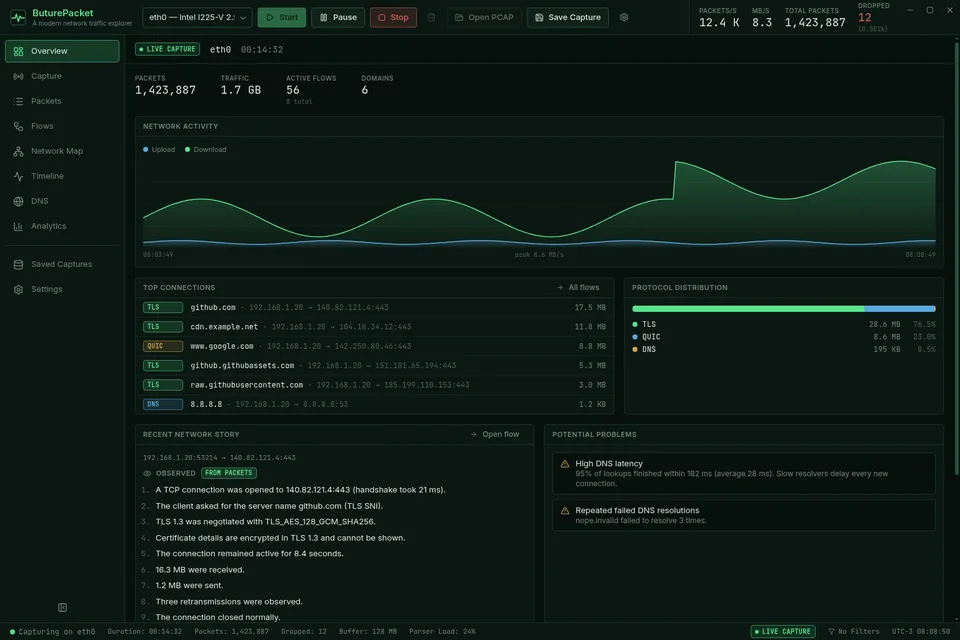Open the flow via the Open flow link
Image resolution: width=960 pixels, height=640 pixels.
[x=495, y=434]
